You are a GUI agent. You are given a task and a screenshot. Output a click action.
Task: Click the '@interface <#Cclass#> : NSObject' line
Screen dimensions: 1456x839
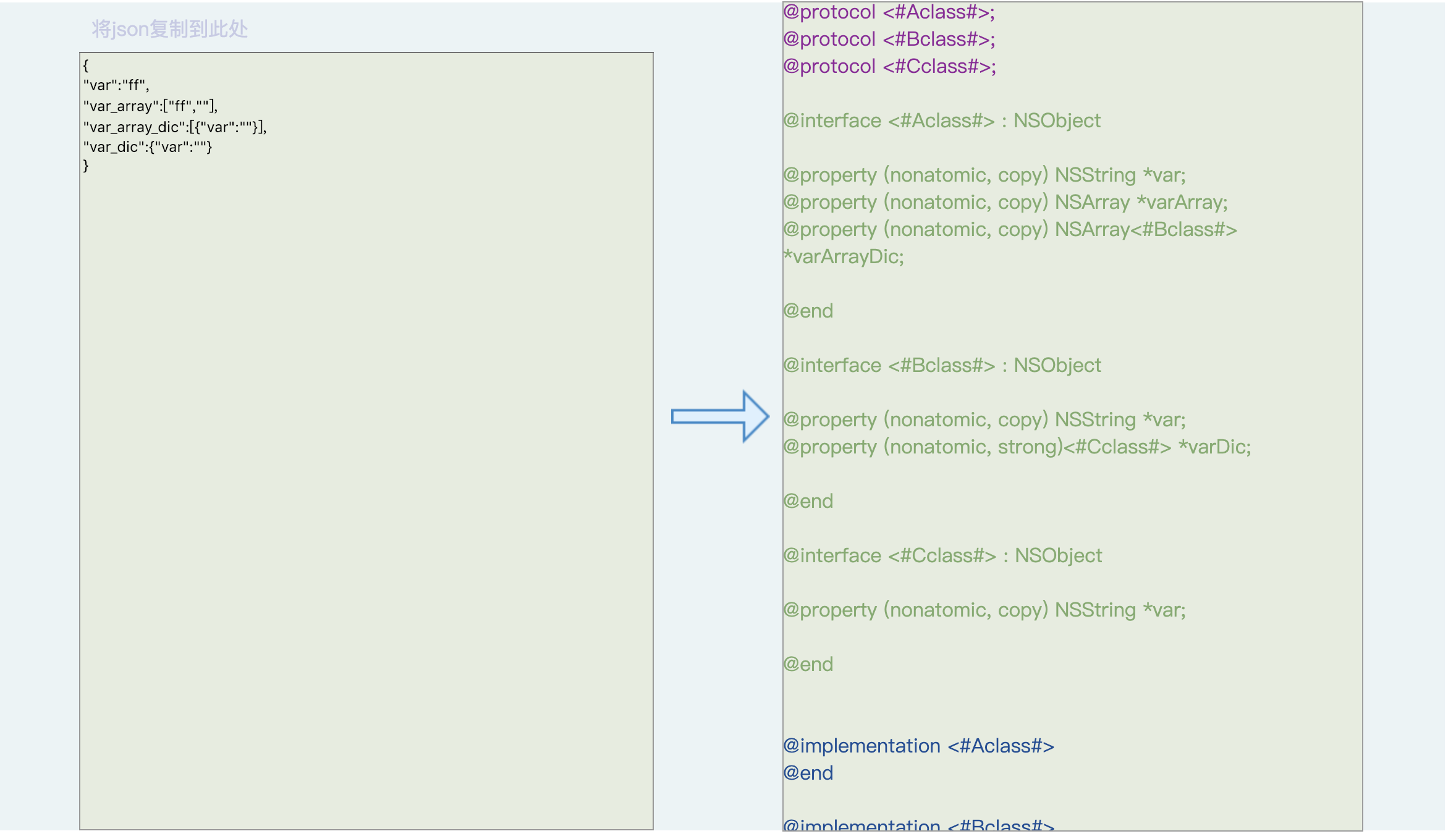[942, 556]
